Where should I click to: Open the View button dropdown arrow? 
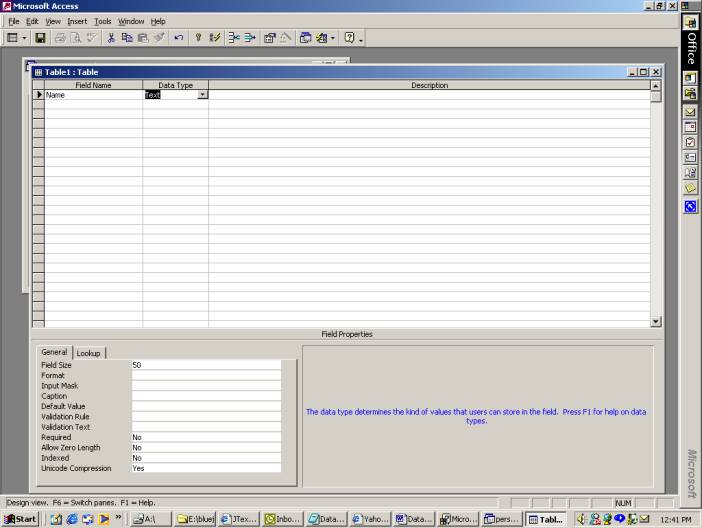click(24, 38)
